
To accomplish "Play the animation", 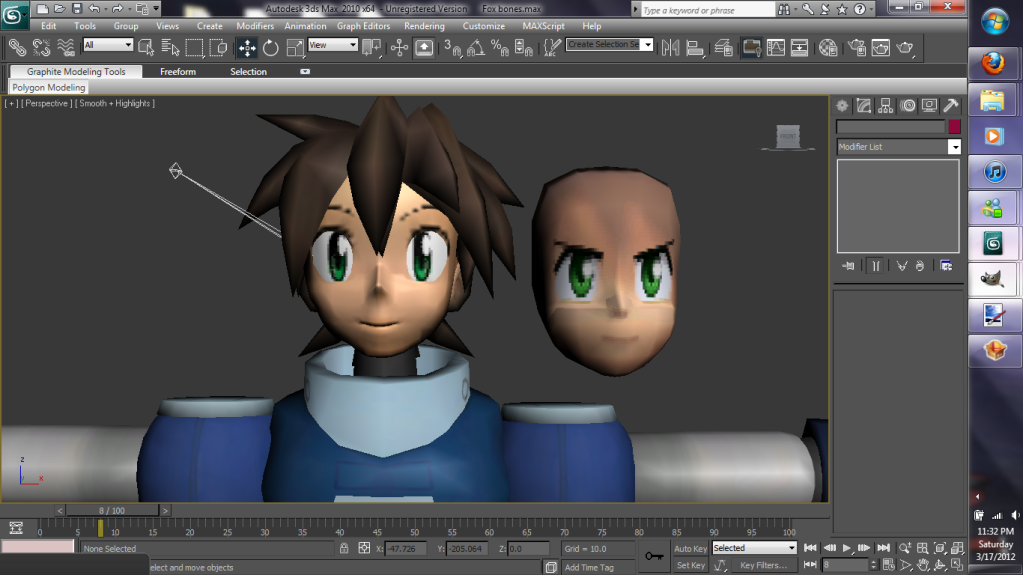I will (847, 548).
